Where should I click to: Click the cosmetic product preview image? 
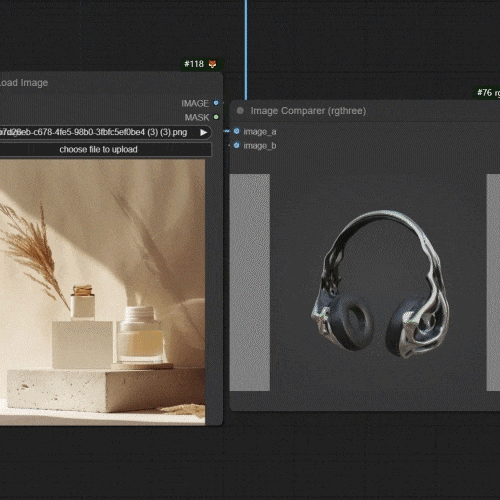[x=102, y=292]
